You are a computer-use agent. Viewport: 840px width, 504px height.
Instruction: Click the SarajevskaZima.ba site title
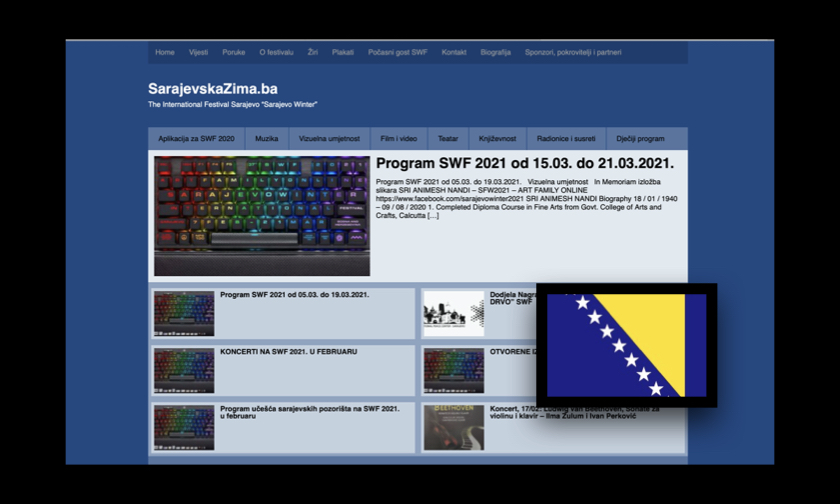(213, 89)
